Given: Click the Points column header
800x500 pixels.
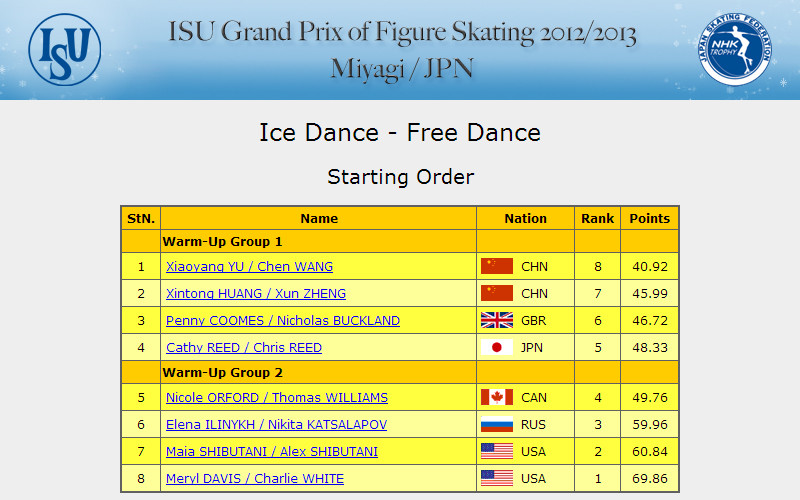Looking at the screenshot, I should (649, 218).
